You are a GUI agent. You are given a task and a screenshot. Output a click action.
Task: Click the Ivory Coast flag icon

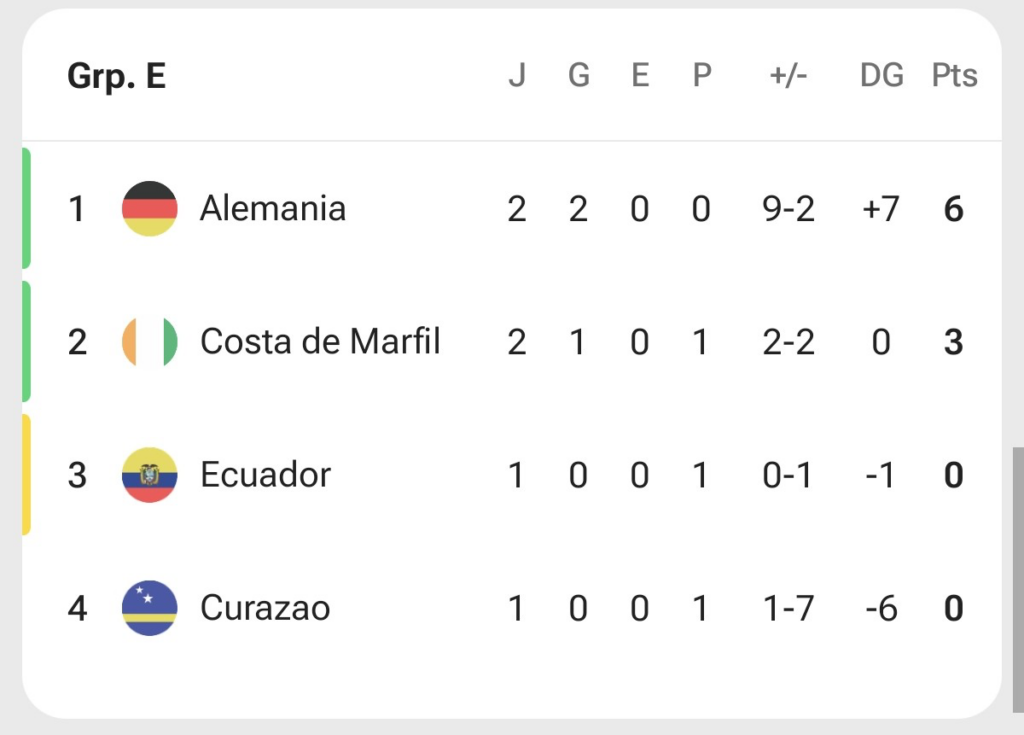(150, 342)
